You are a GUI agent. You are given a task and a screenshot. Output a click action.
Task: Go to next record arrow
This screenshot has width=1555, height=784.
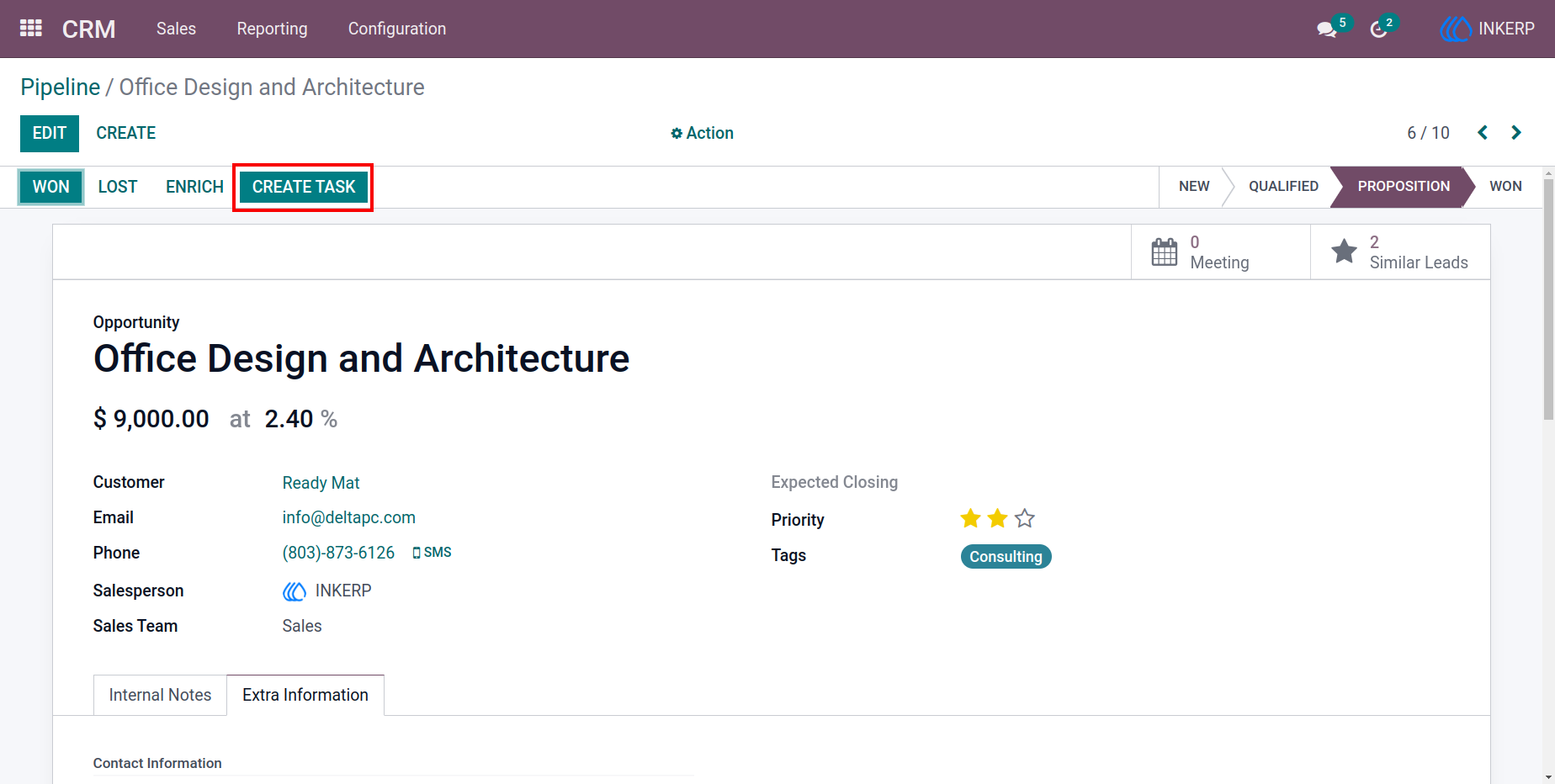[1516, 133]
